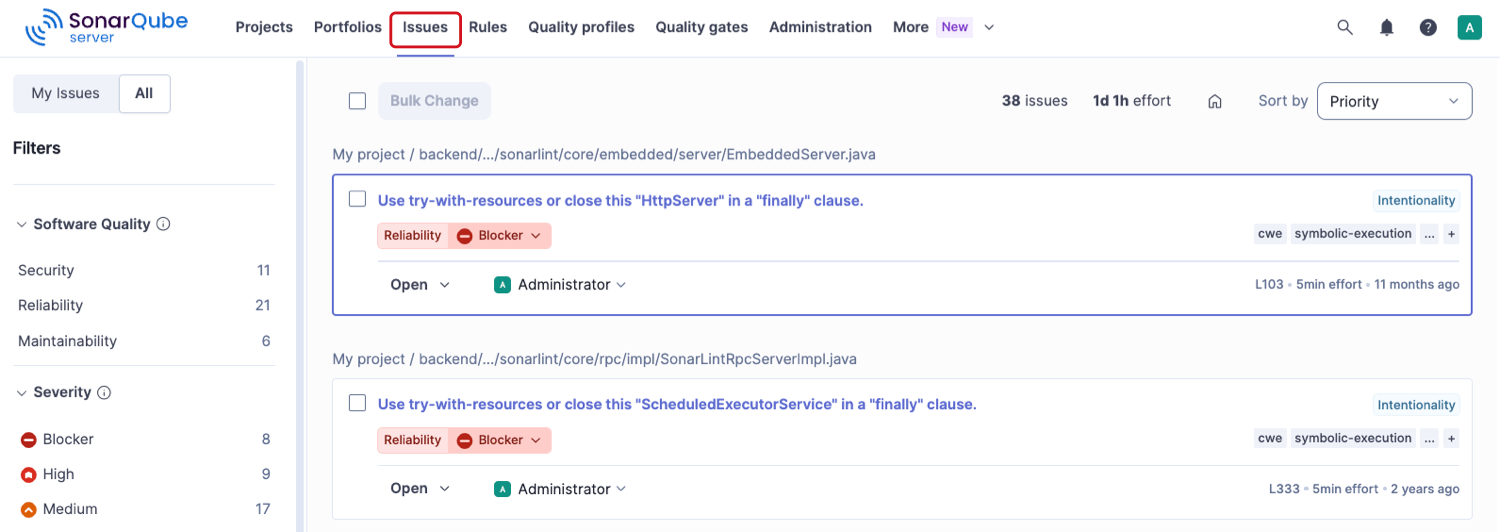Click the plus tag icon on ScheduledExecutorService issue
This screenshot has width=1500, height=532.
click(x=1451, y=438)
